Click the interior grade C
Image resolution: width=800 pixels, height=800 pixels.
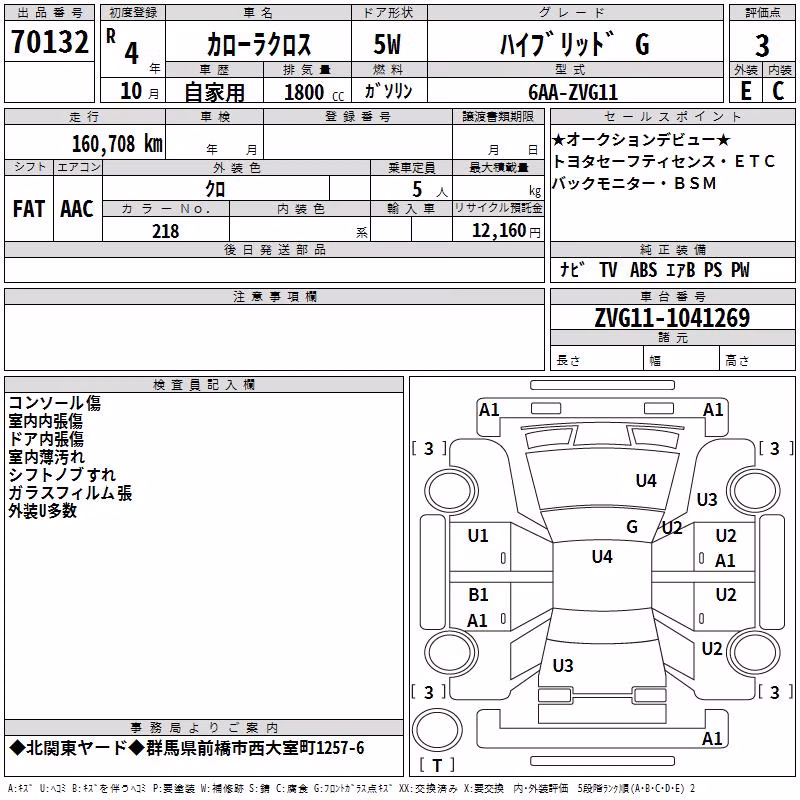click(778, 91)
